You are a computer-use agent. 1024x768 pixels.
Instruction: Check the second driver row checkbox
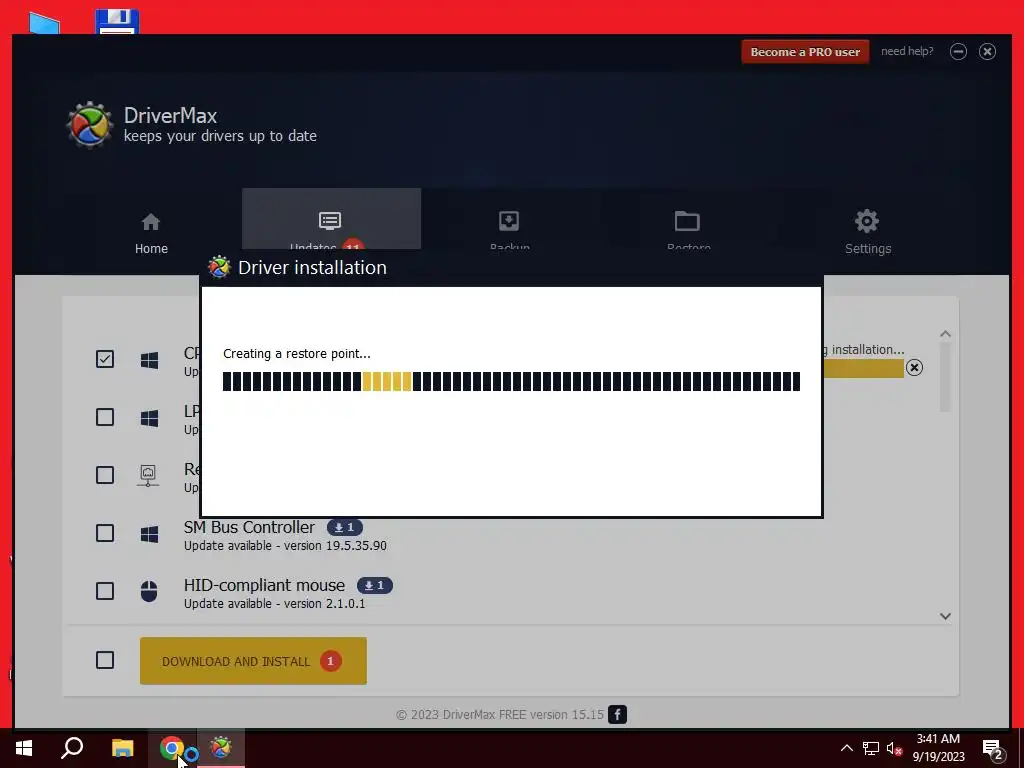click(x=104, y=417)
